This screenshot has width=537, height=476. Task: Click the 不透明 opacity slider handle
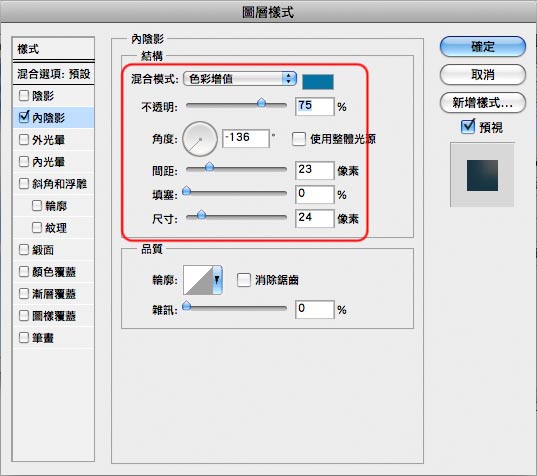tap(261, 102)
